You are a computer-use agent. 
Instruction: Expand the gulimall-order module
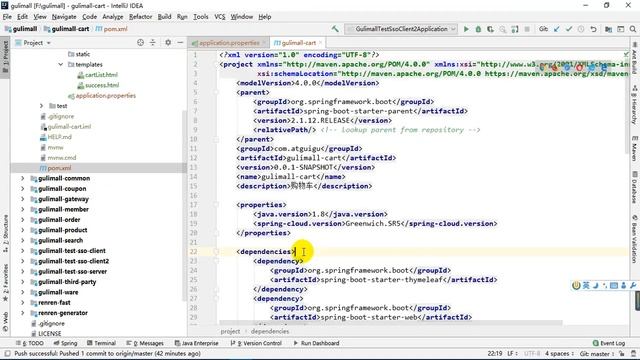[22, 220]
